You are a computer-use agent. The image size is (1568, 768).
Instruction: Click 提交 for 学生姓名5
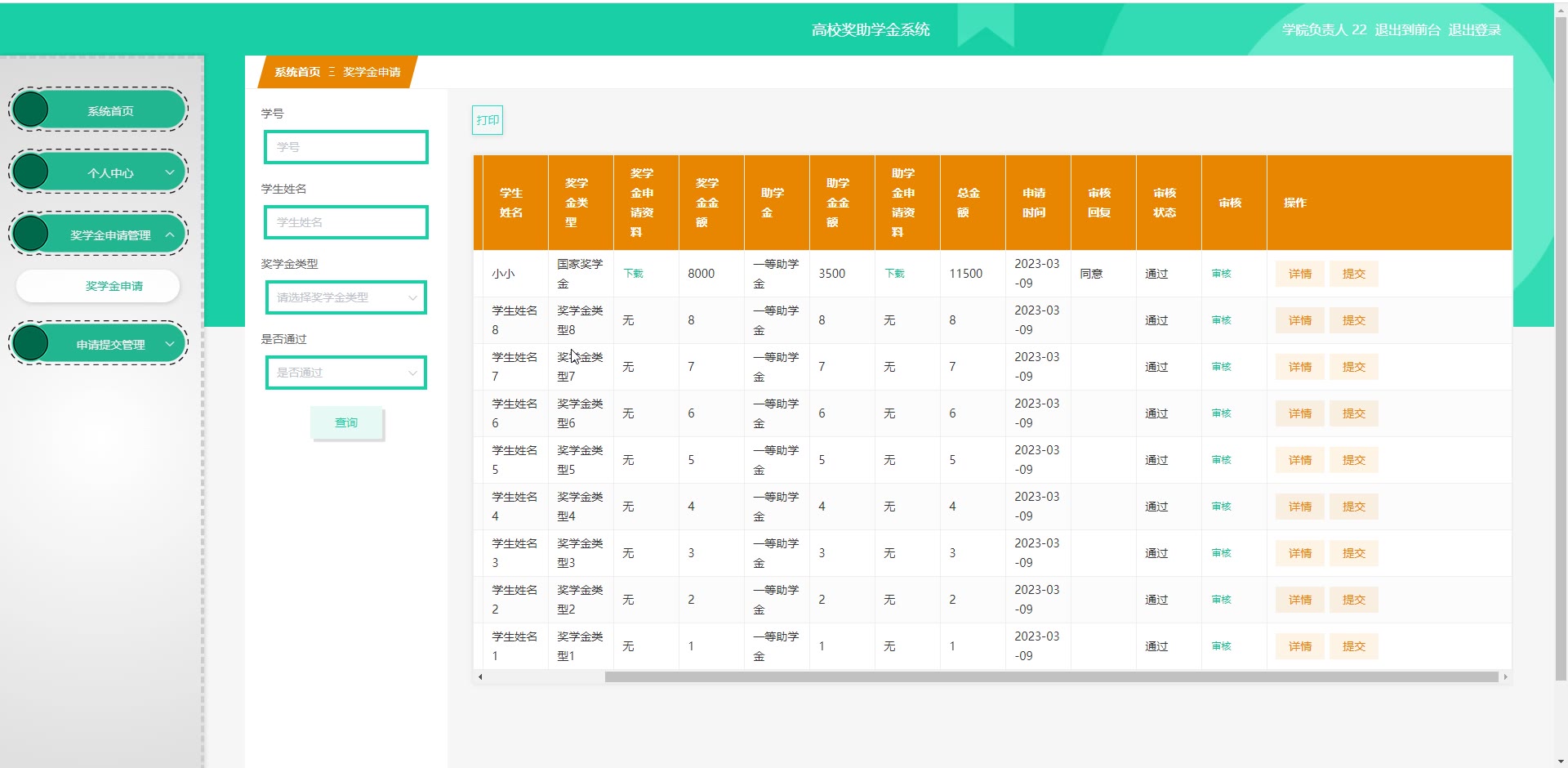pyautogui.click(x=1354, y=460)
